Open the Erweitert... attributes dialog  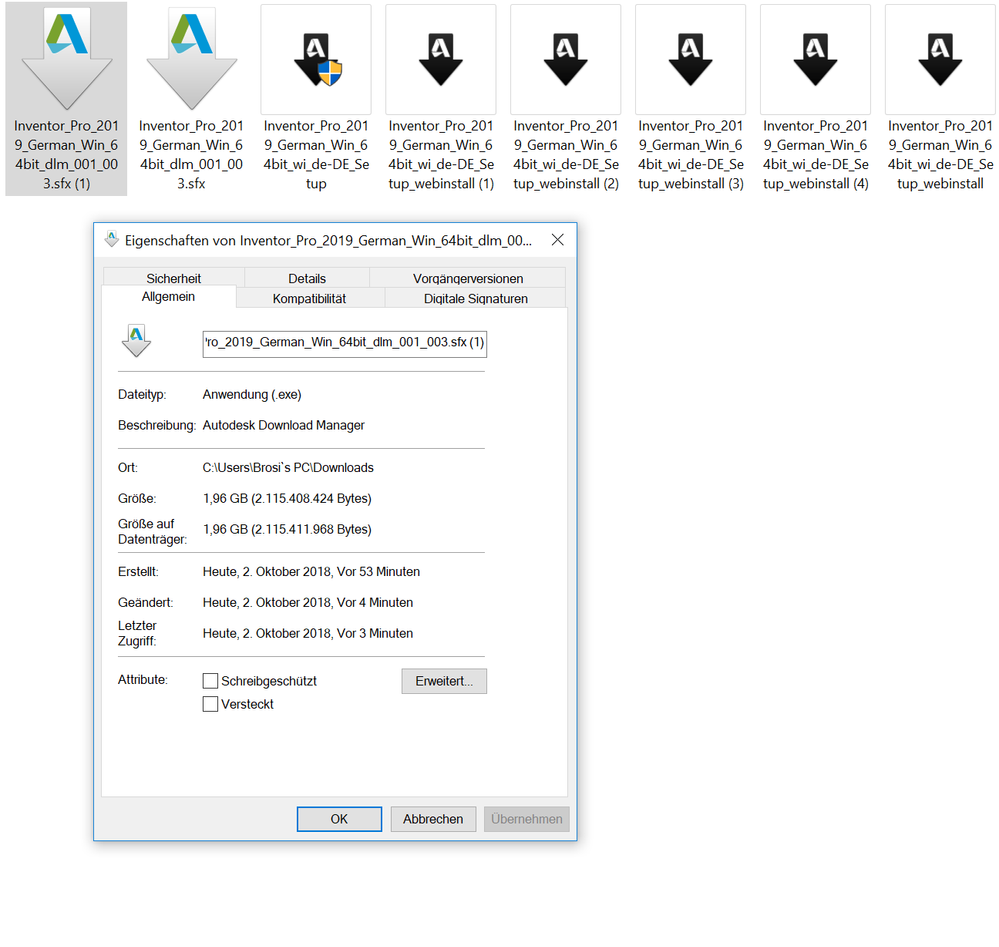coord(444,681)
